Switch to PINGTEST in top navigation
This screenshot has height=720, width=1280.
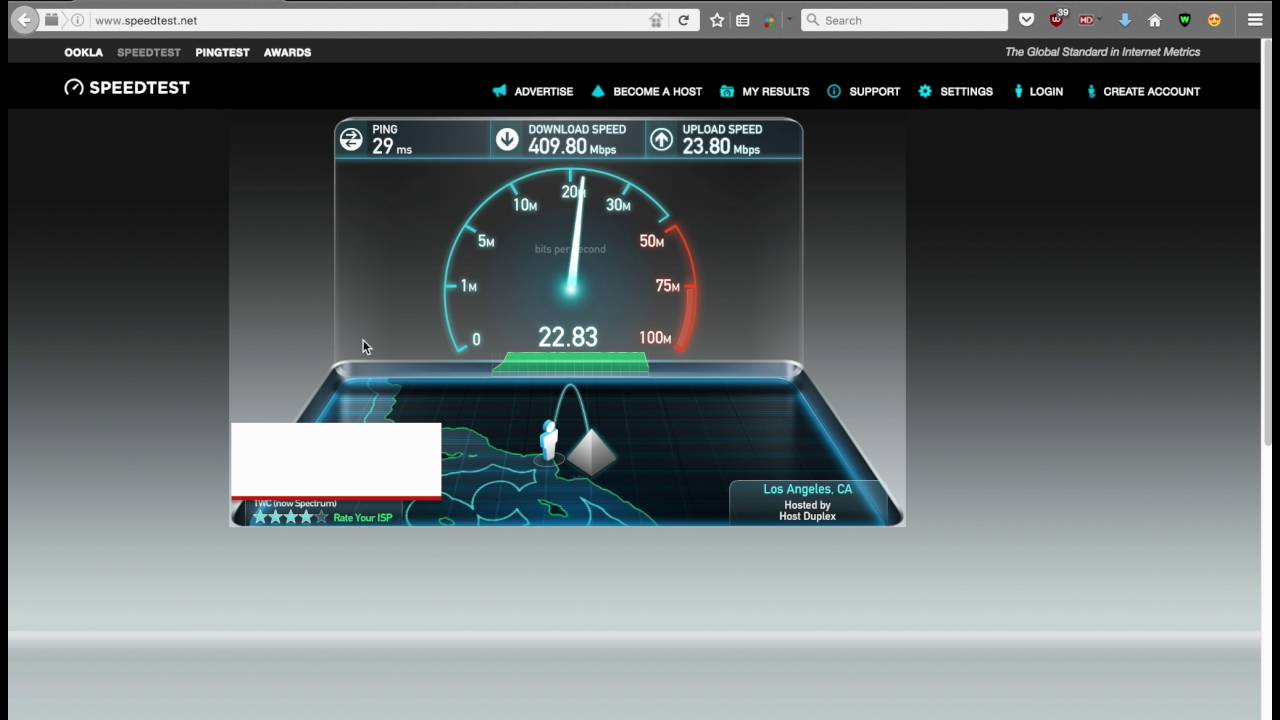point(222,52)
